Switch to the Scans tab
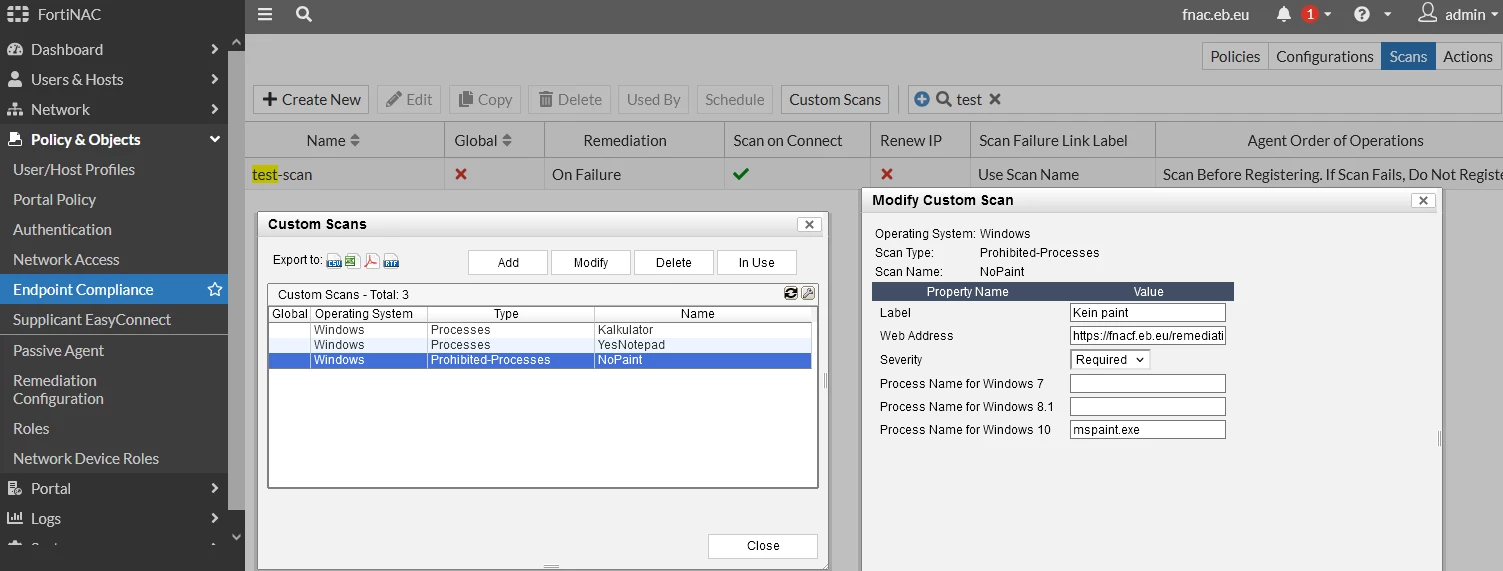This screenshot has width=1503, height=571. pos(1408,56)
